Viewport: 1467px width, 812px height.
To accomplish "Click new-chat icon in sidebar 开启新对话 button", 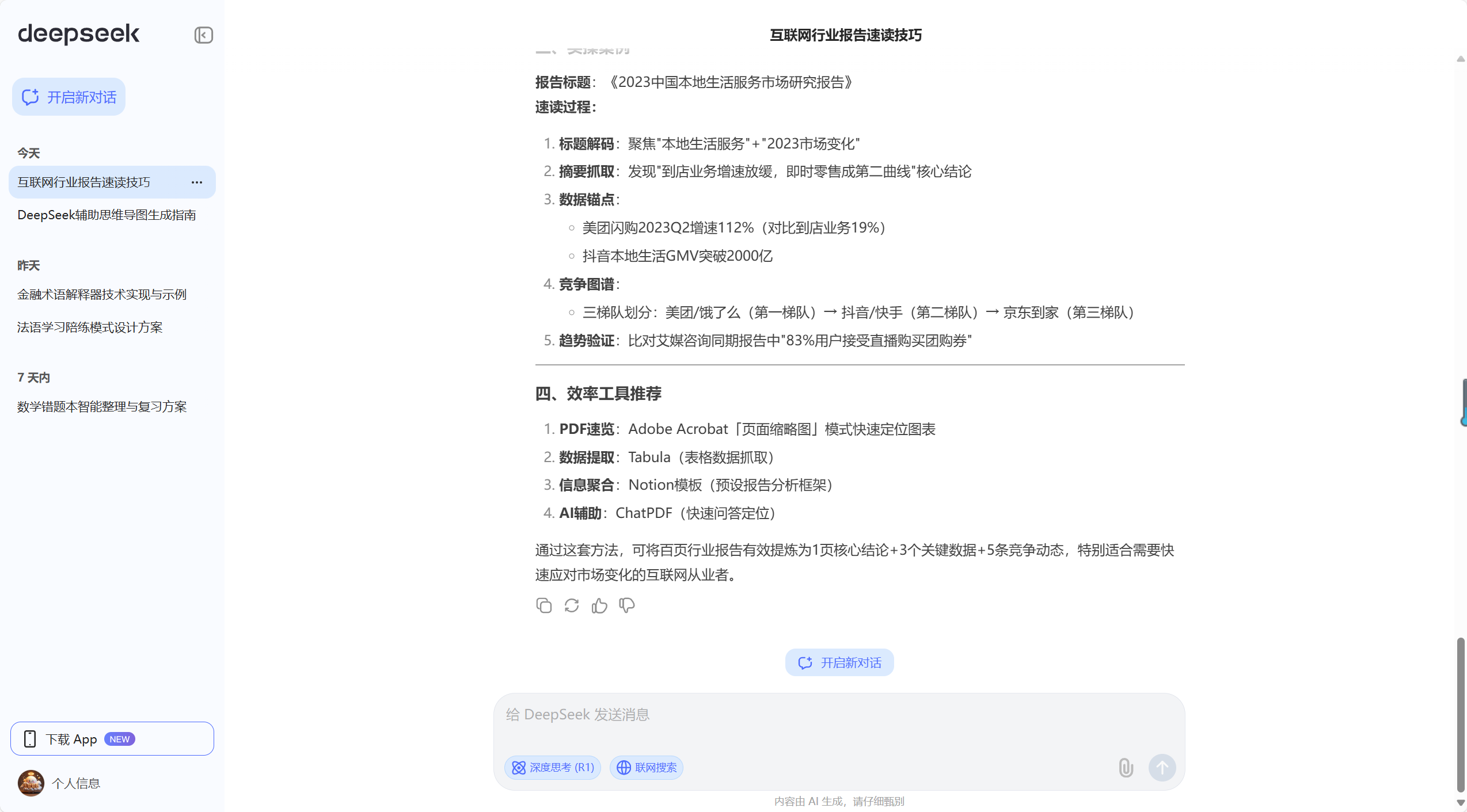I will click(x=31, y=97).
